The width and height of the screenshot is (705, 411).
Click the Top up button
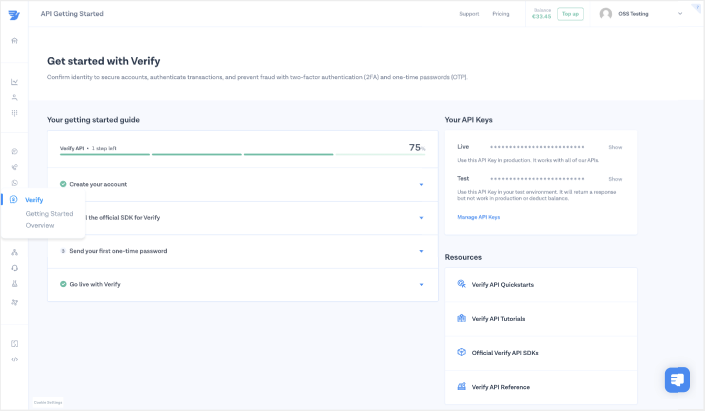[570, 14]
